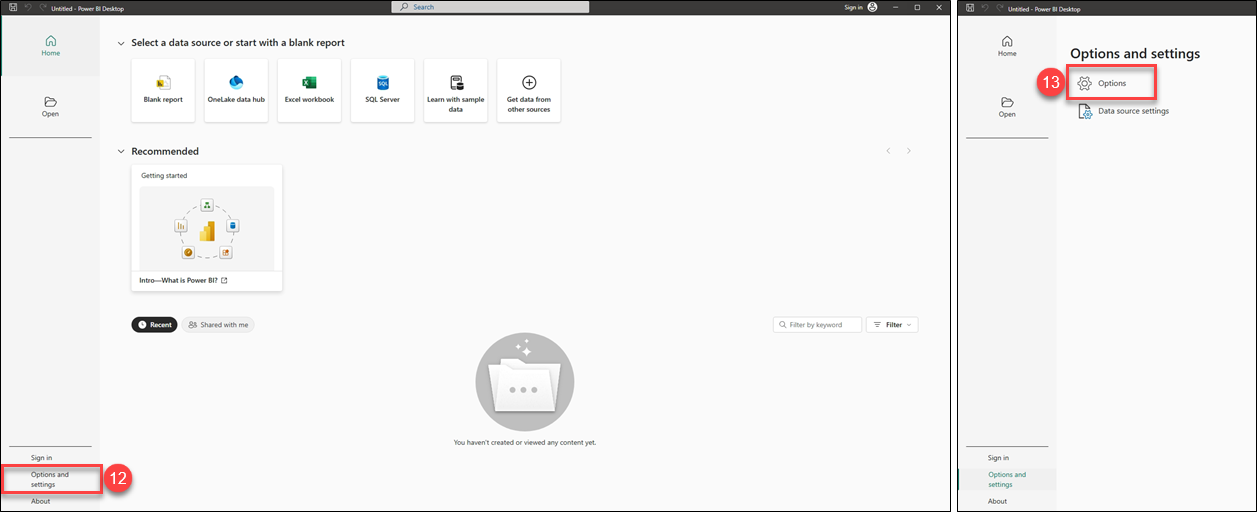Click Redo arrow in left window title bar
The width and height of the screenshot is (1257, 512).
pyautogui.click(x=42, y=7)
